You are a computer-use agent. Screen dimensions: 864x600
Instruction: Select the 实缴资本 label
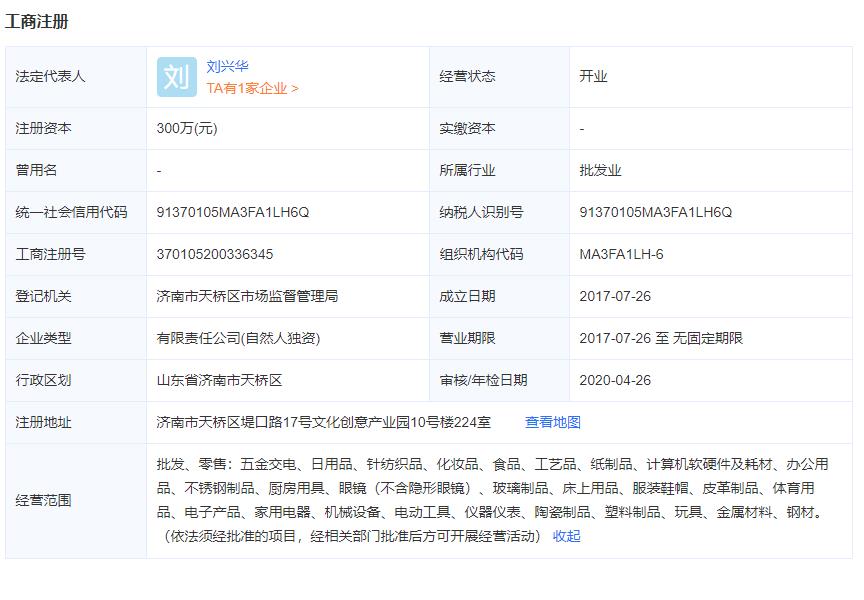point(467,128)
